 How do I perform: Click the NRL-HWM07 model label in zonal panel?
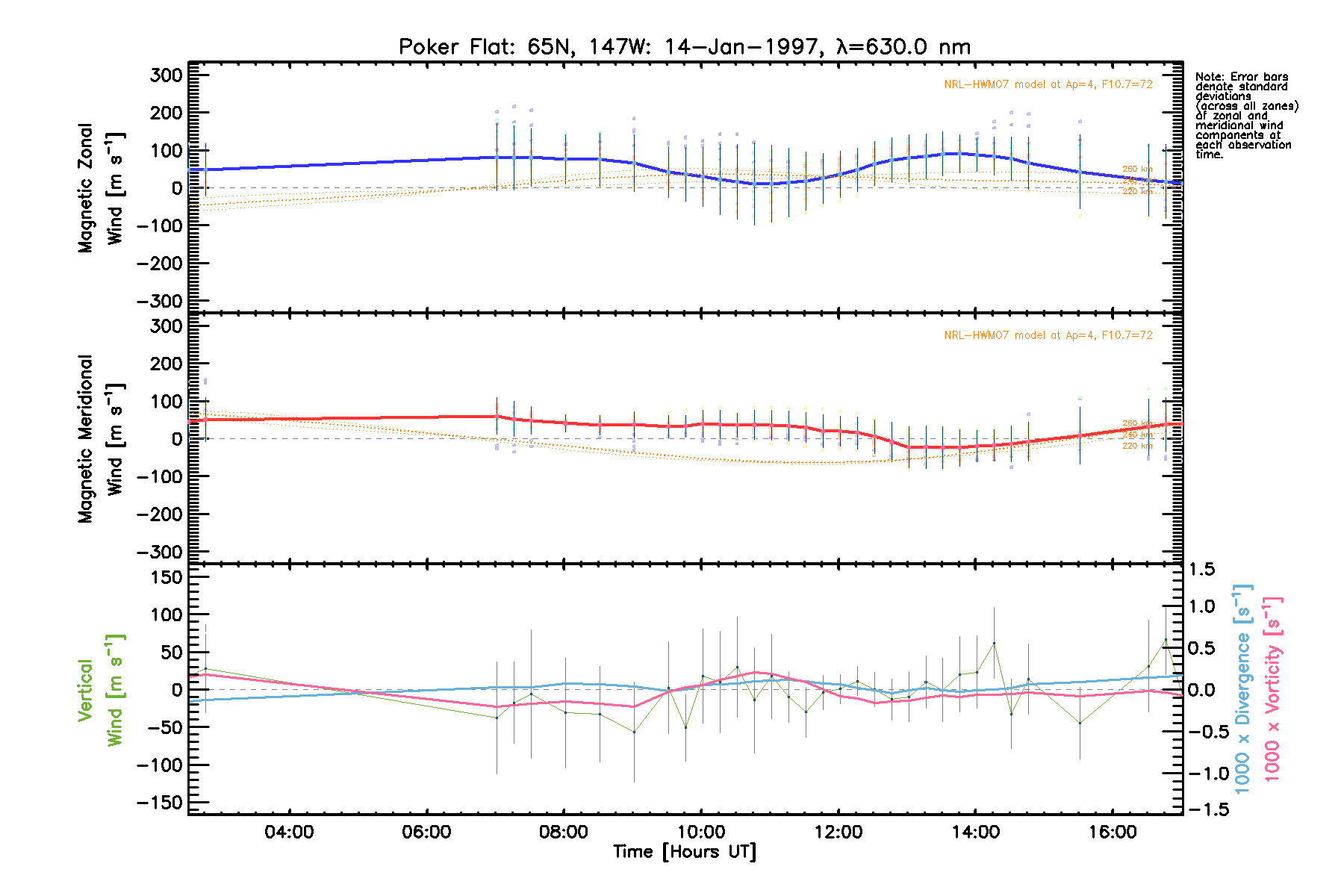tap(1048, 84)
